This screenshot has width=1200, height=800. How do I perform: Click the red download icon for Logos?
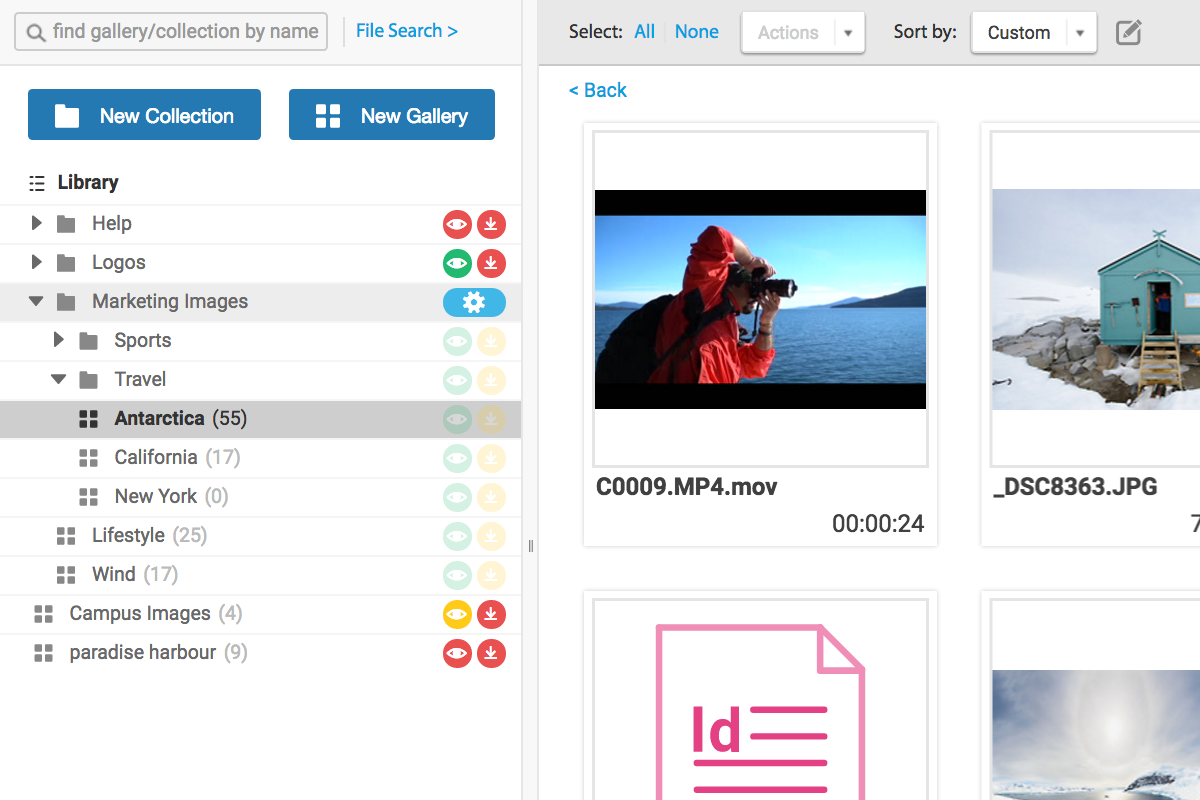click(x=491, y=263)
